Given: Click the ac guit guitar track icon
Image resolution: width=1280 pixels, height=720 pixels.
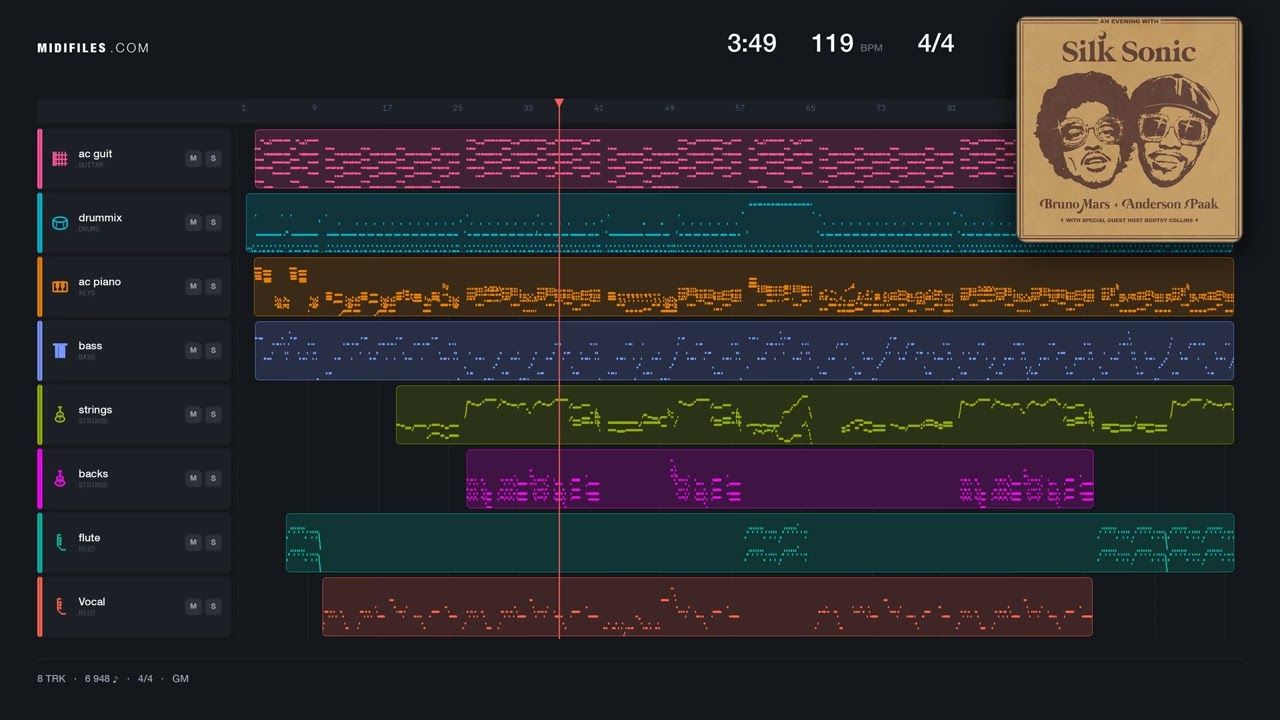Looking at the screenshot, I should tap(60, 158).
